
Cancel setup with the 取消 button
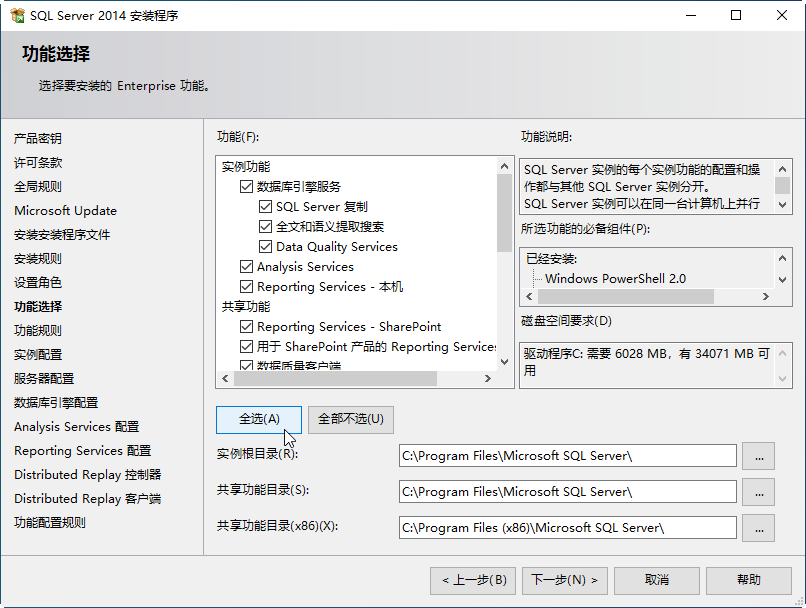657,581
